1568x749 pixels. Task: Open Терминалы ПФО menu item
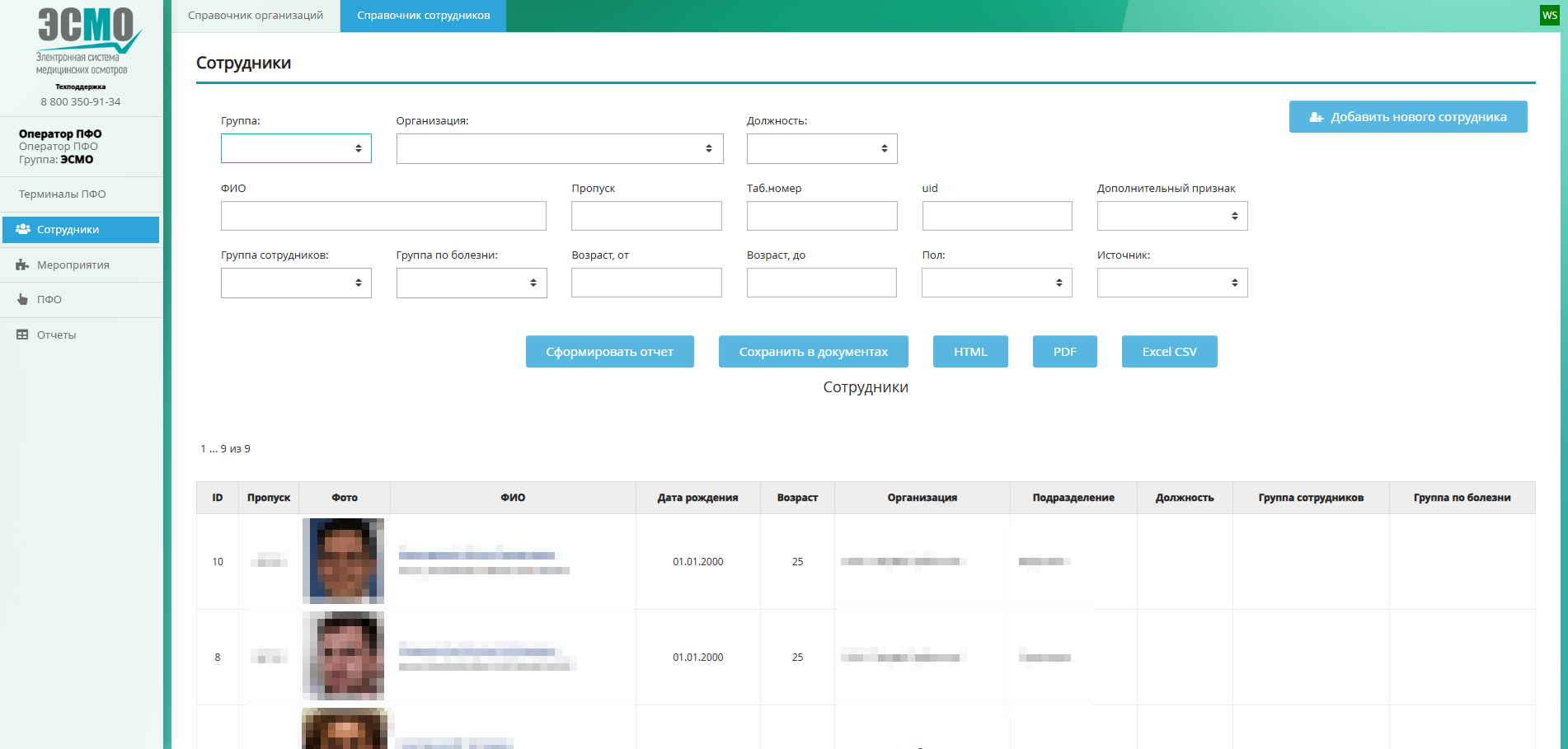[x=63, y=194]
